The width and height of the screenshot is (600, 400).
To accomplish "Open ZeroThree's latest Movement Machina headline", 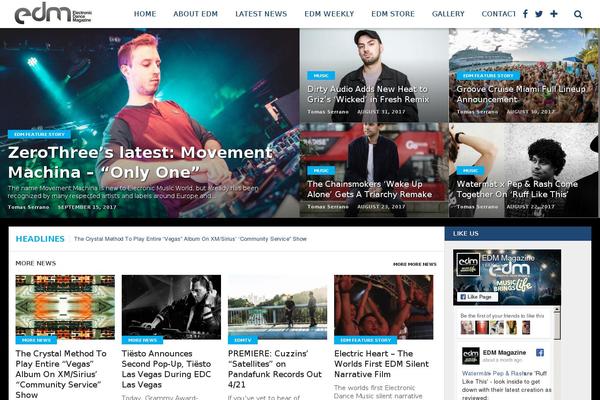I will pos(140,162).
